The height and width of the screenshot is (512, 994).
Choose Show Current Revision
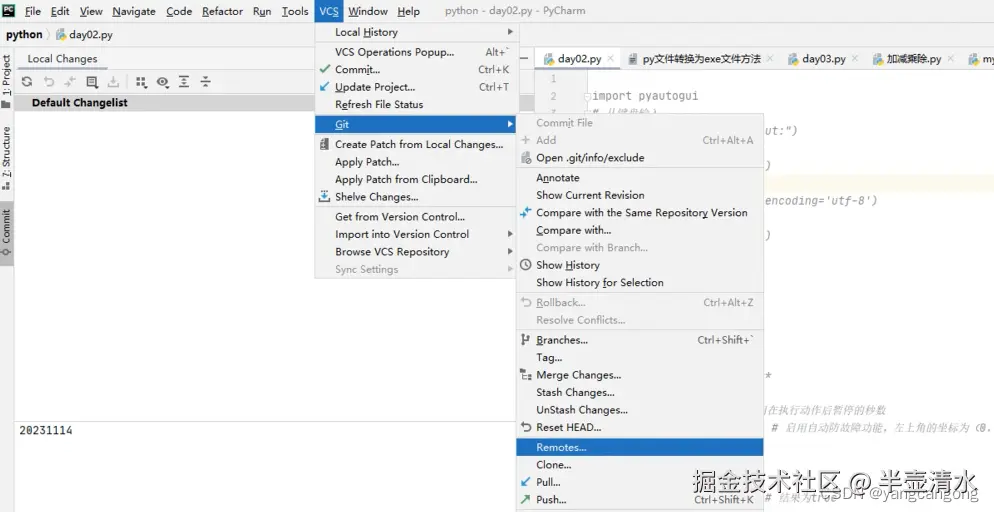(x=640, y=195)
